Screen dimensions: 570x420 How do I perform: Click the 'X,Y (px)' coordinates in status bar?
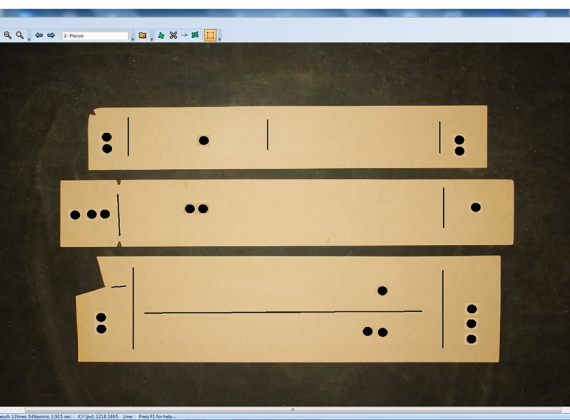pos(97,416)
